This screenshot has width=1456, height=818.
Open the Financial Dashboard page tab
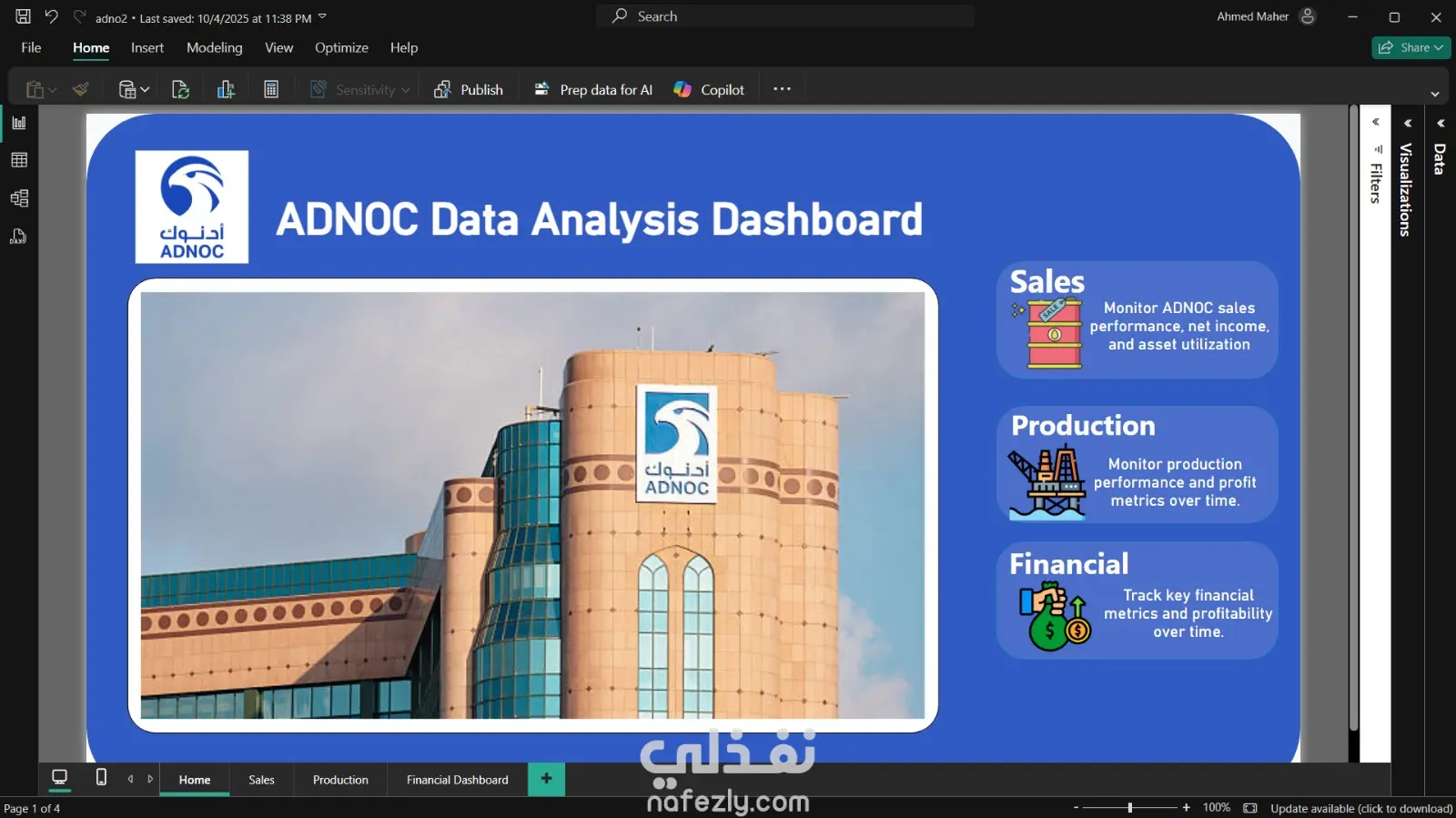(x=458, y=780)
